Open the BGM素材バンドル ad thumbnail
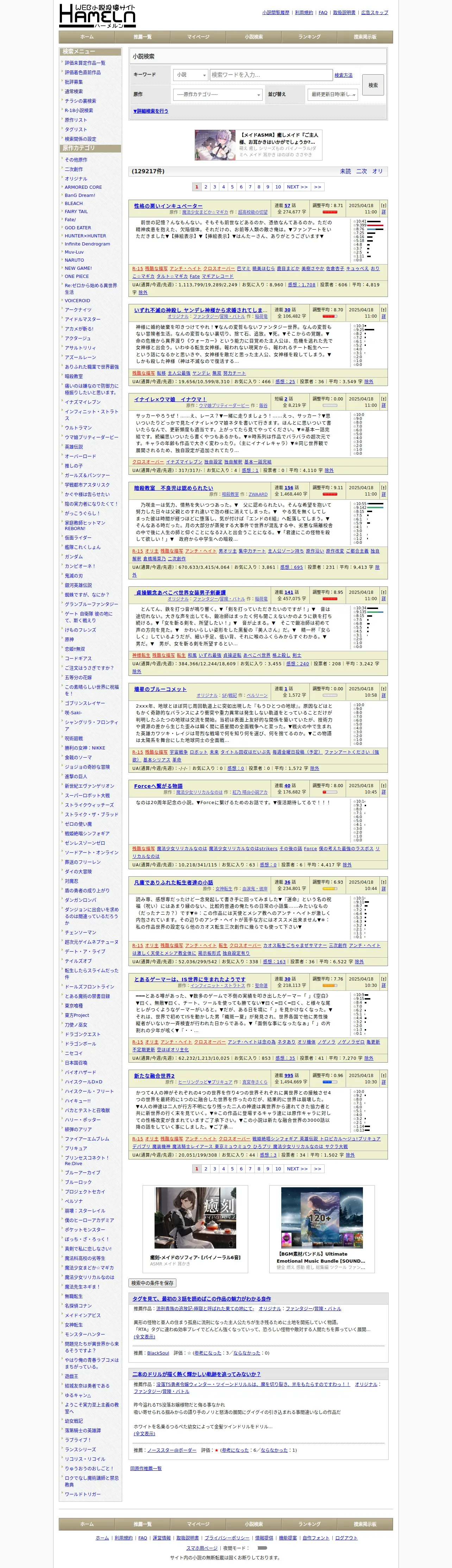Viewport: 452px width, 1568px height. [321, 1218]
